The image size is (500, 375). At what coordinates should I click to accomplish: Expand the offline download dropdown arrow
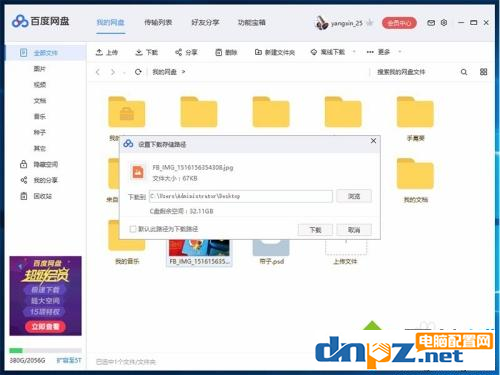(x=354, y=52)
